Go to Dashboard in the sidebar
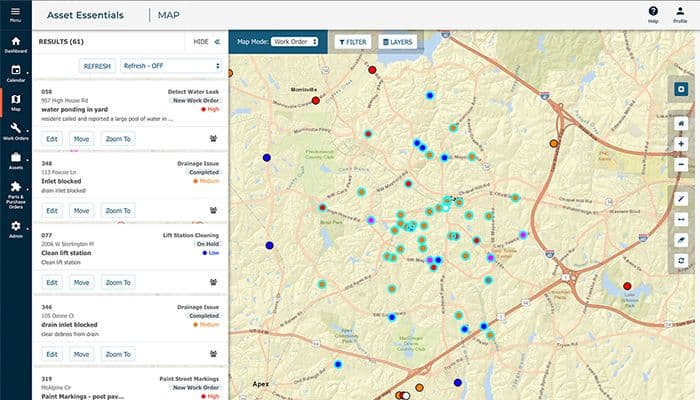This screenshot has width=700, height=400. [15, 44]
